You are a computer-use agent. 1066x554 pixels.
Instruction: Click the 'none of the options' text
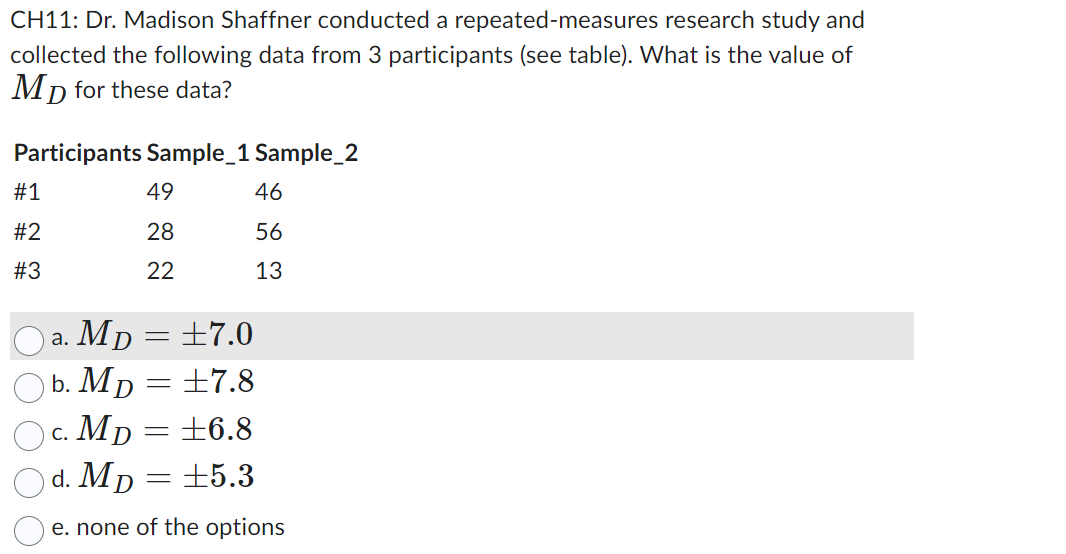[x=180, y=527]
